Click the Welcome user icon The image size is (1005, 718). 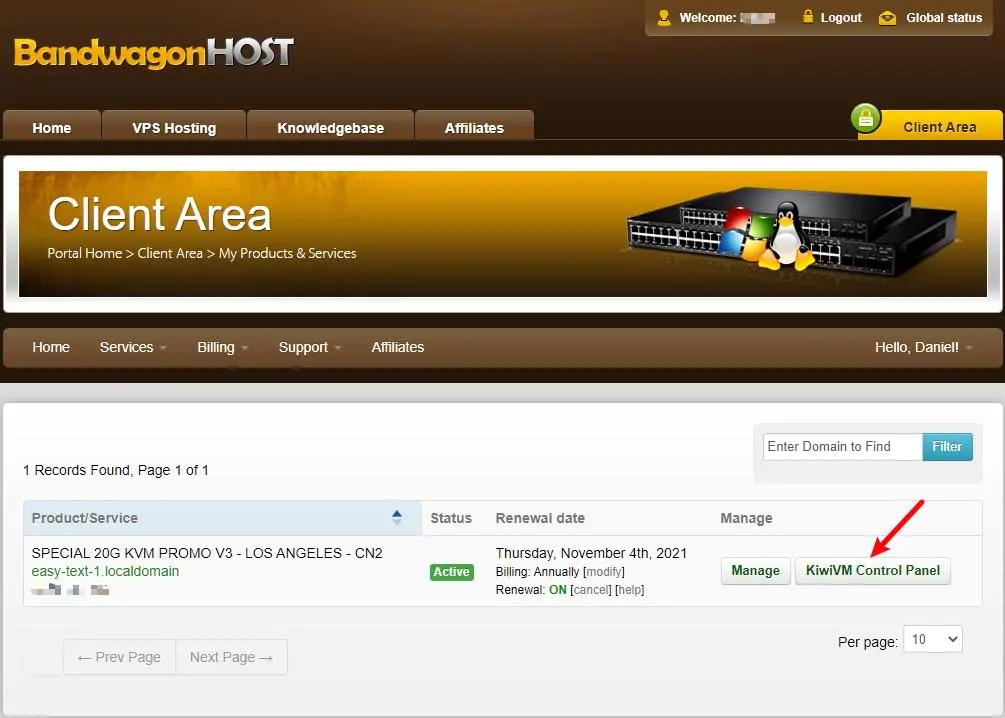664,18
